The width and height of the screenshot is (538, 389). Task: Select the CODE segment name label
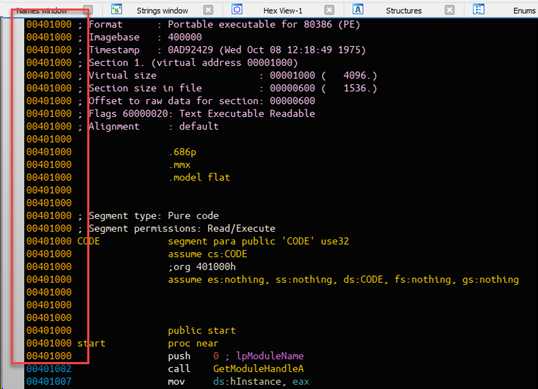click(x=89, y=241)
